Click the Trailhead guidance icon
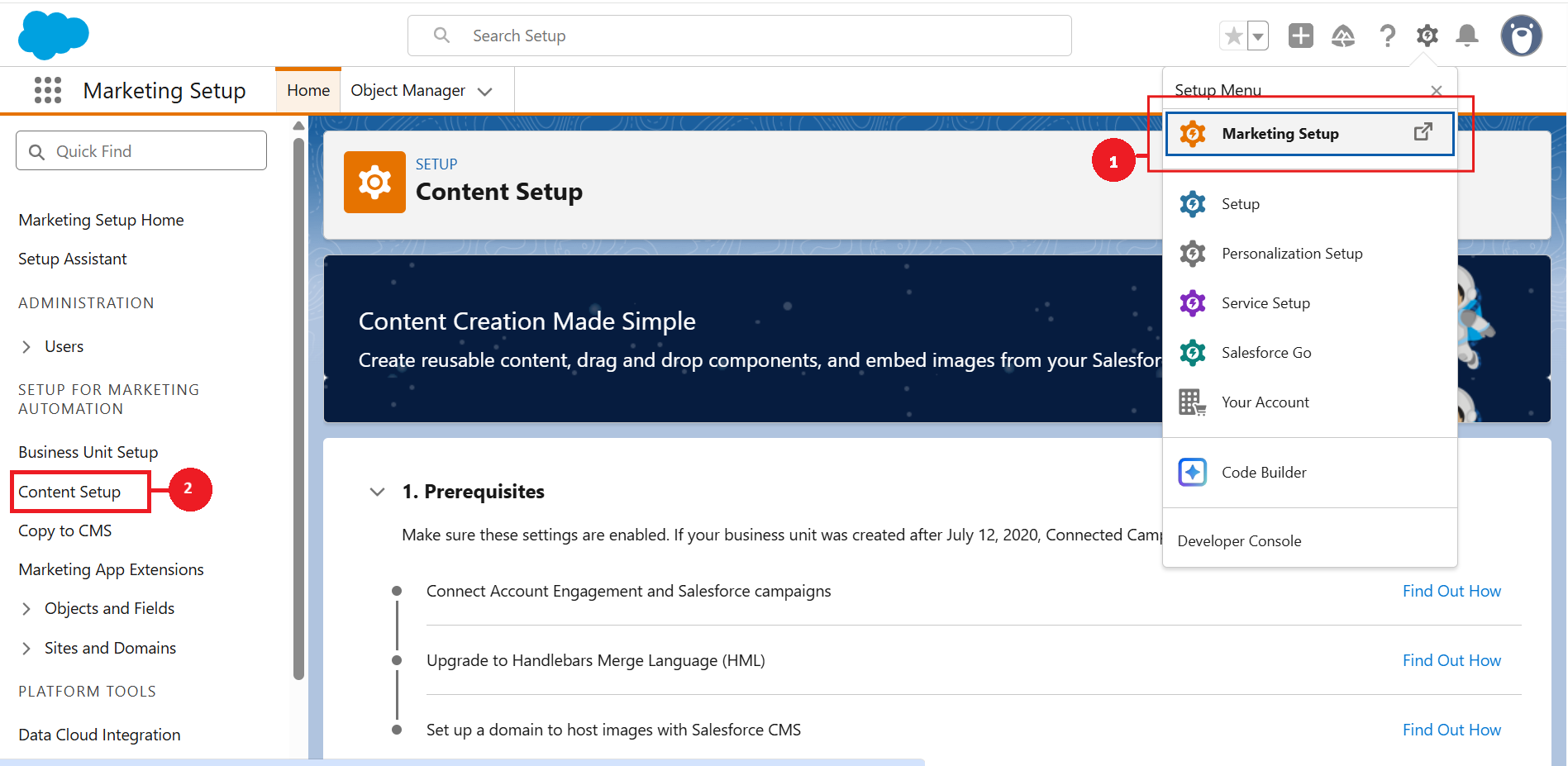The width and height of the screenshot is (1568, 766). [x=1343, y=36]
